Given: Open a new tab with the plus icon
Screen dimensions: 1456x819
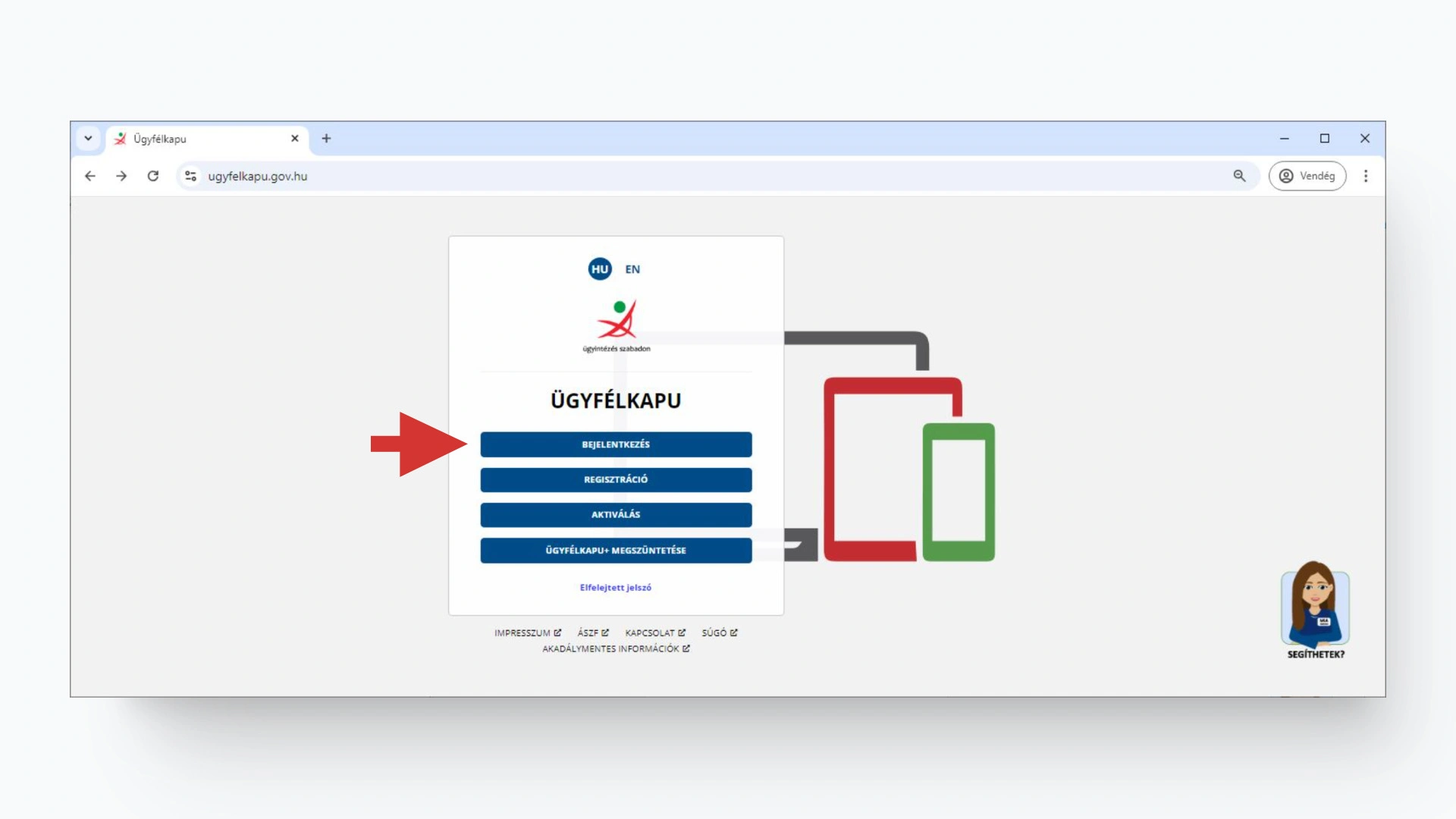Looking at the screenshot, I should point(326,139).
